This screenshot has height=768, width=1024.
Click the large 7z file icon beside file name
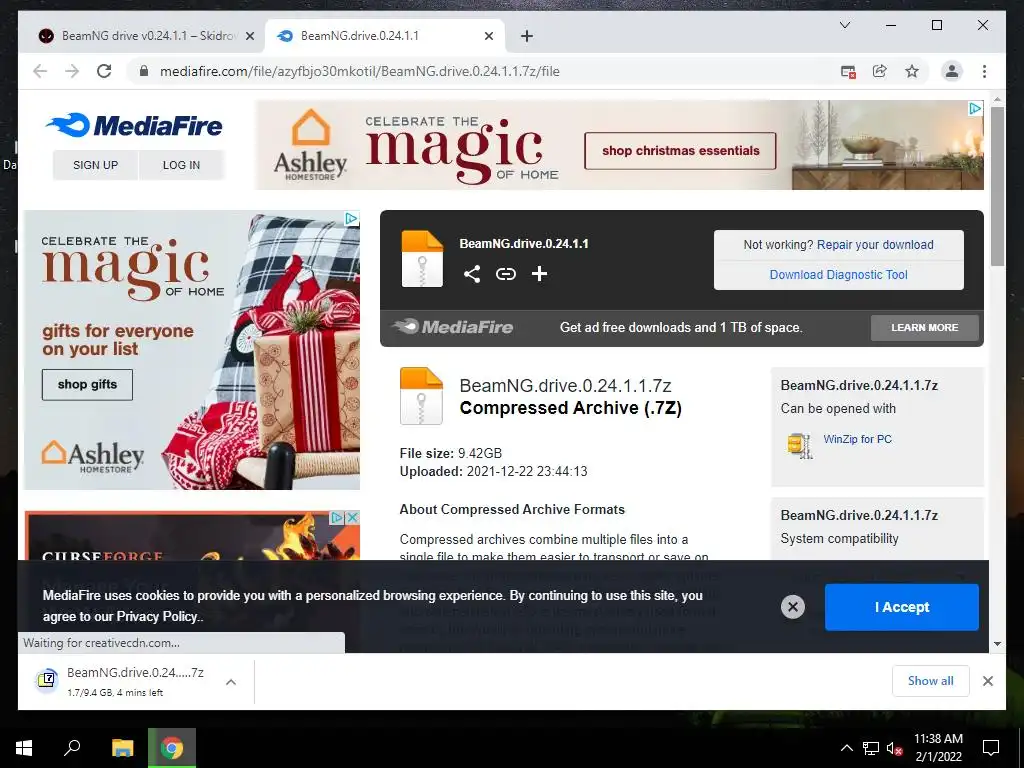pos(421,396)
